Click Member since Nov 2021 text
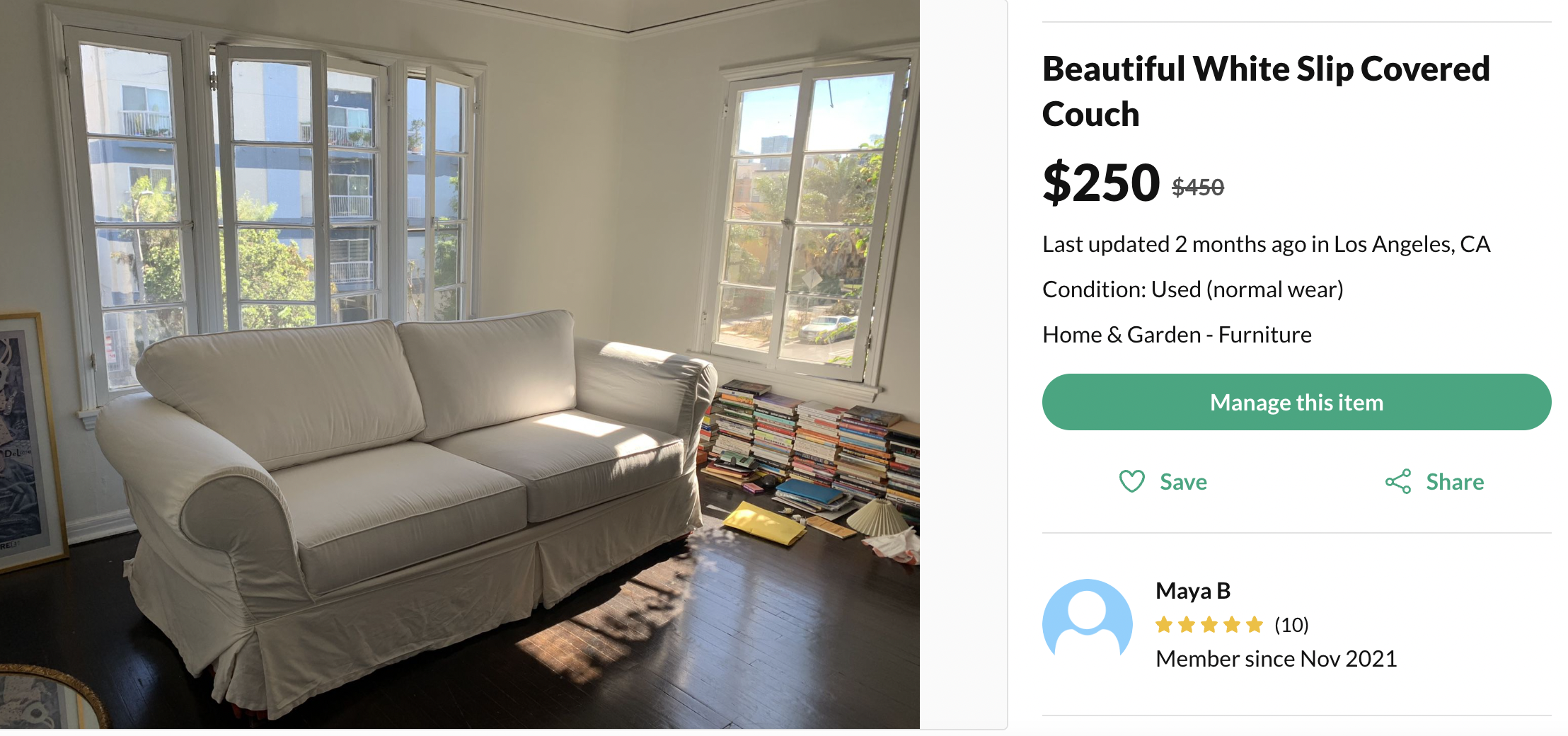Image resolution: width=1568 pixels, height=736 pixels. coord(1276,659)
